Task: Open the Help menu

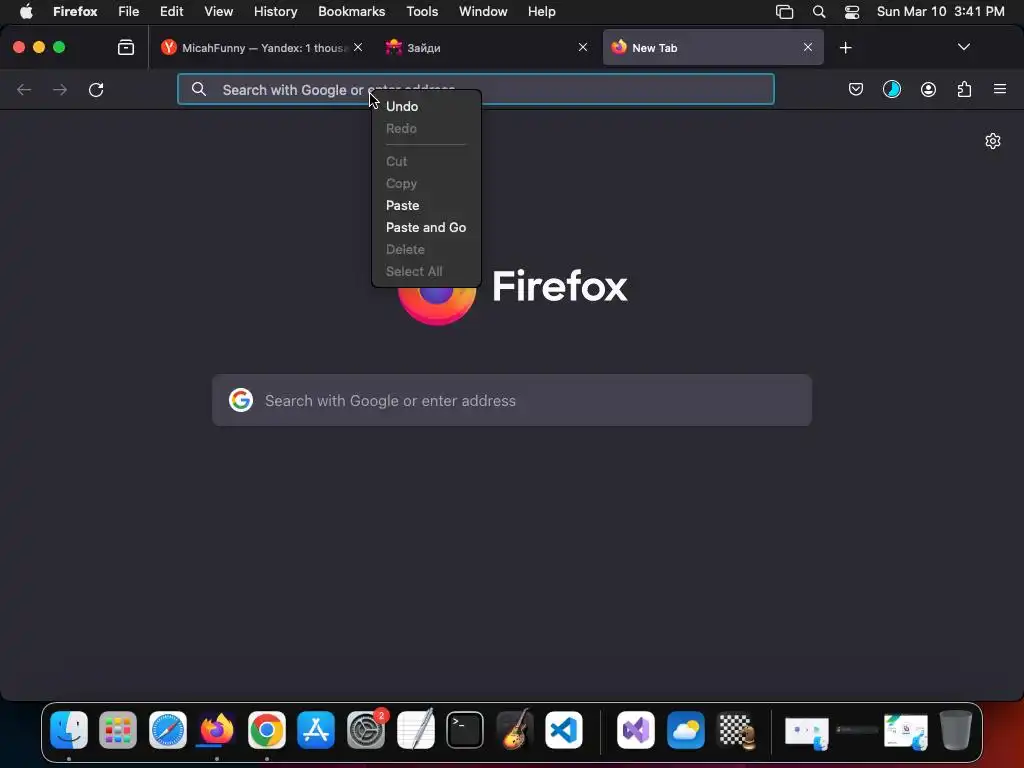Action: point(541,11)
